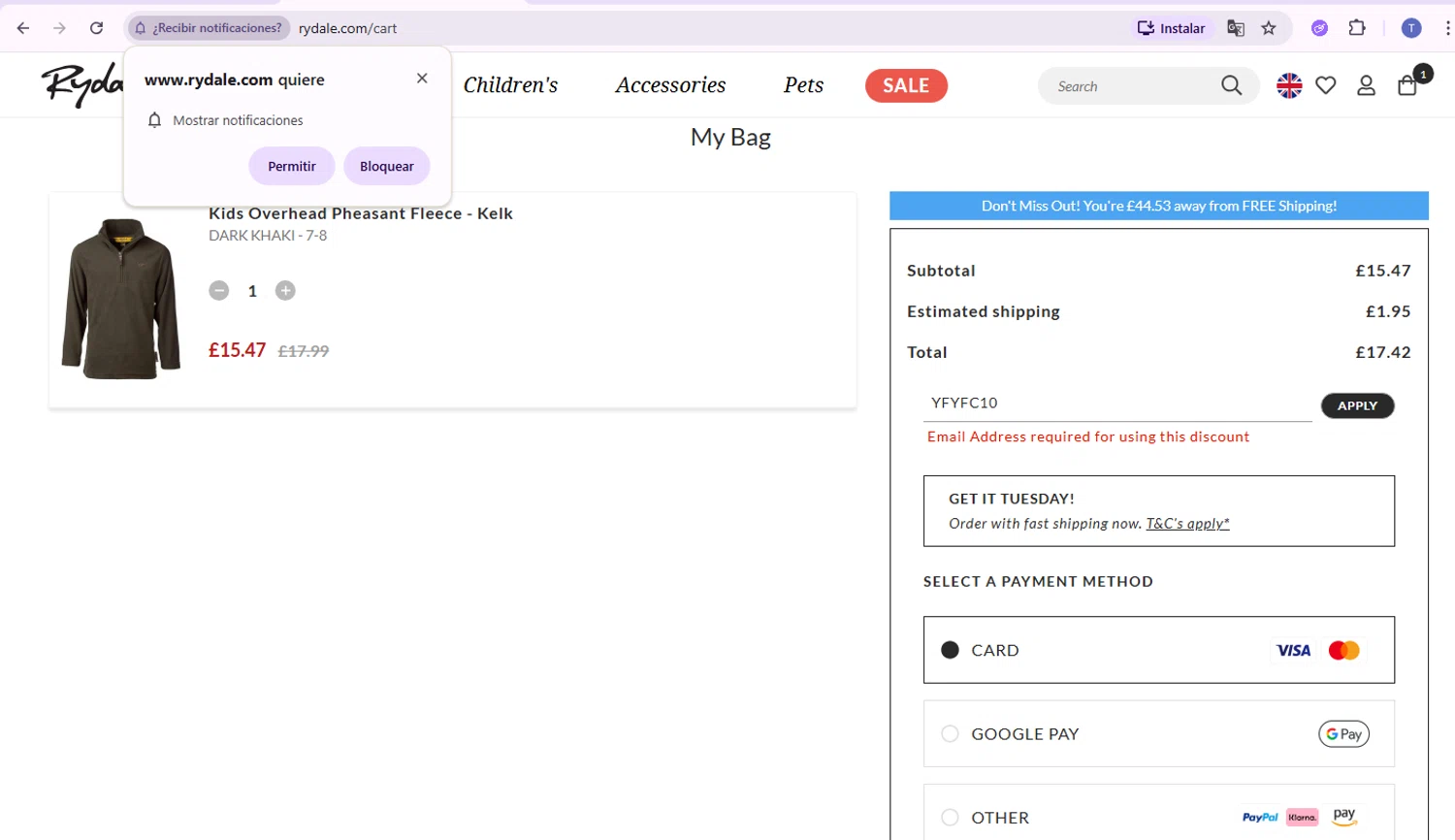Install the site app with Instalar button
The image size is (1455, 840).
click(x=1172, y=28)
